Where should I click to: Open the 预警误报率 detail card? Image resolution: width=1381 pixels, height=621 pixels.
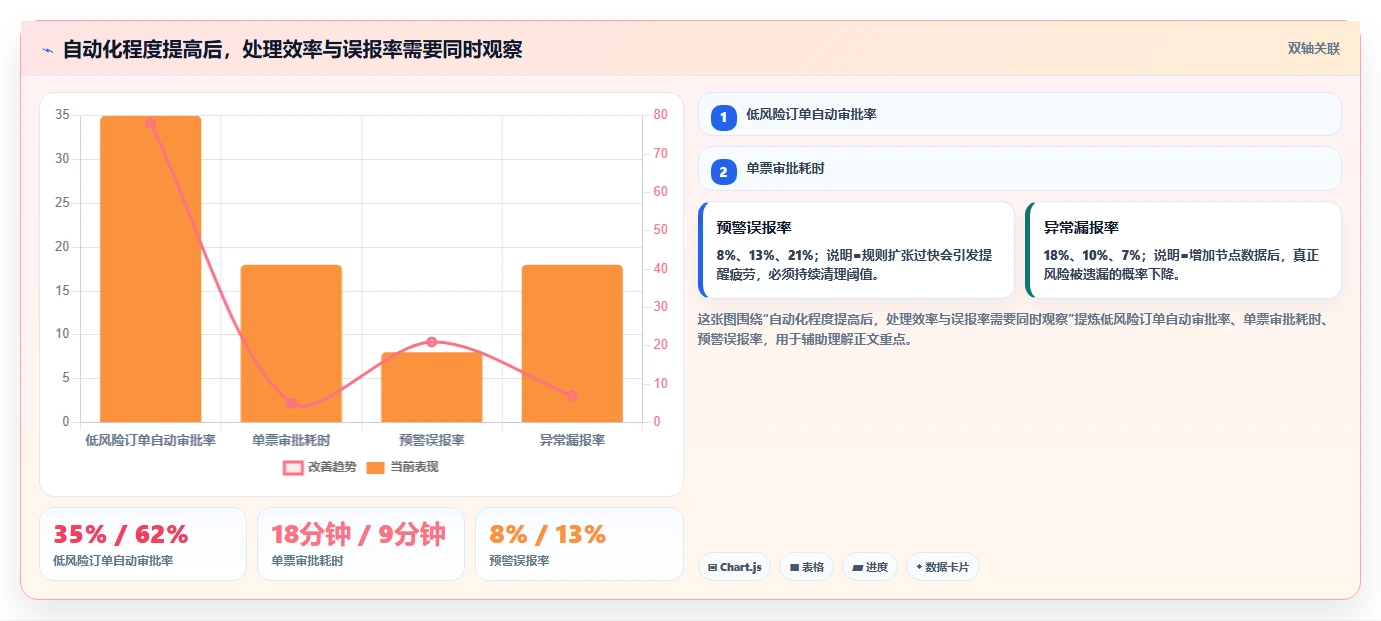[857, 250]
